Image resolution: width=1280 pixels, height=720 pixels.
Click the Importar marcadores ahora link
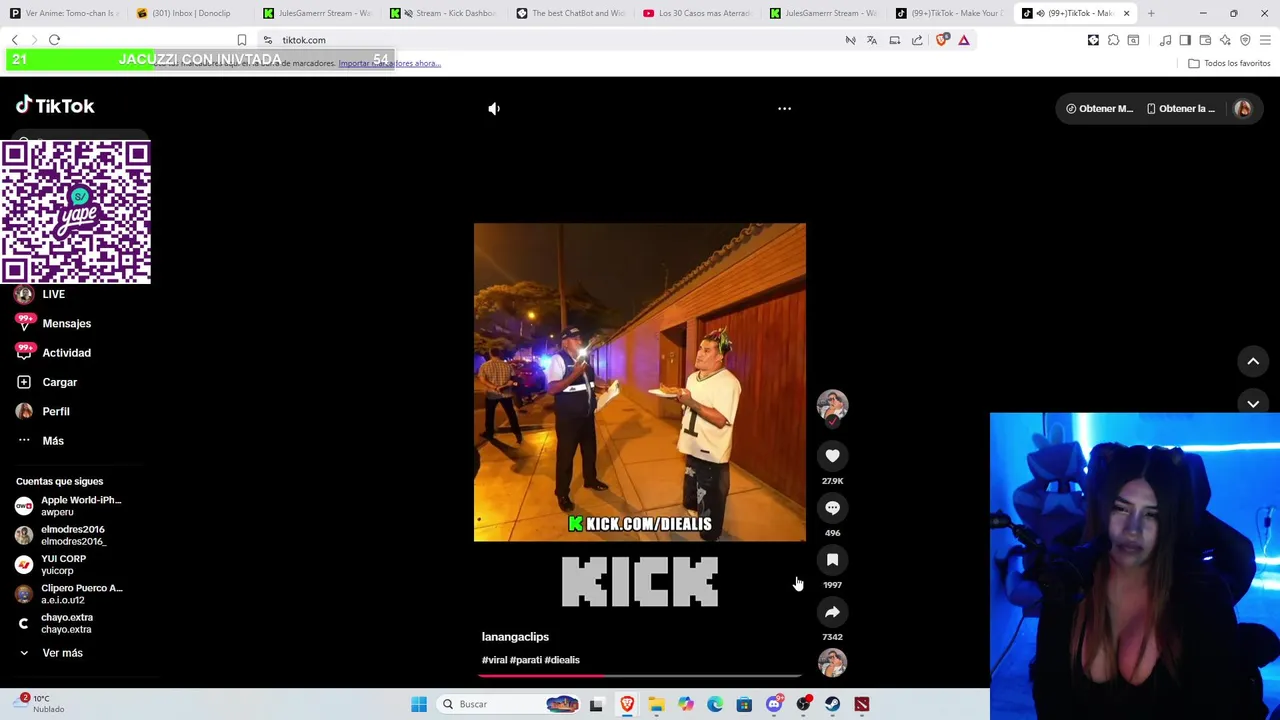click(389, 63)
